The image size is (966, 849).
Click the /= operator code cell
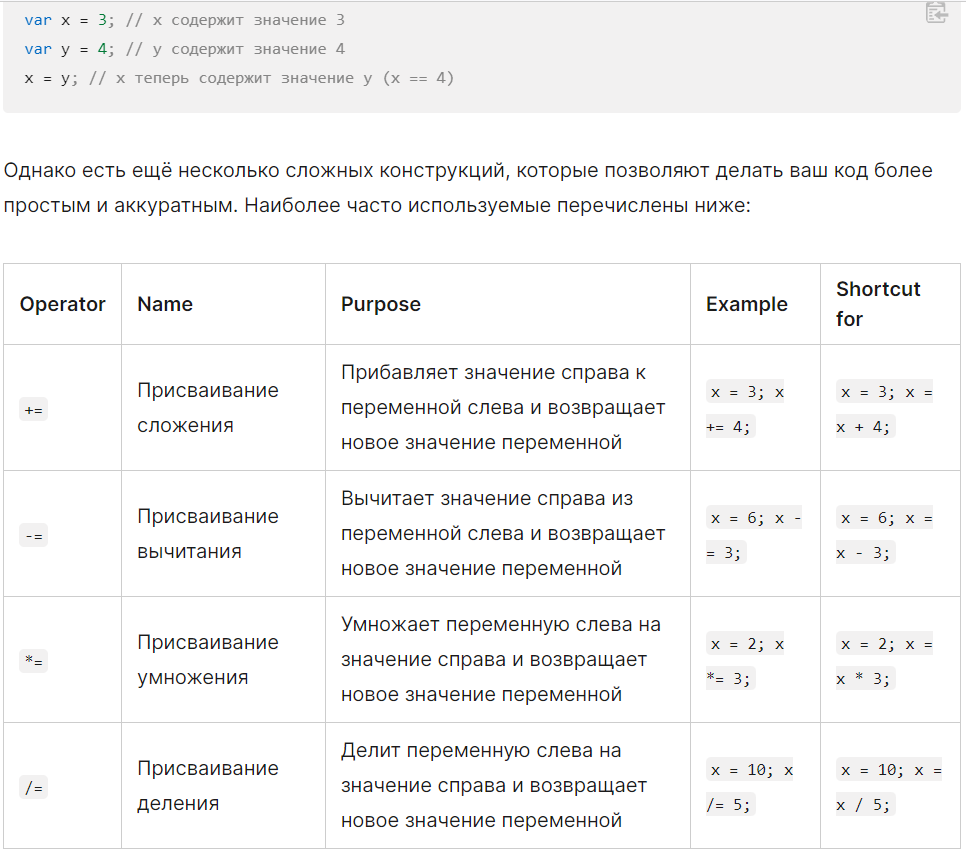click(x=33, y=787)
